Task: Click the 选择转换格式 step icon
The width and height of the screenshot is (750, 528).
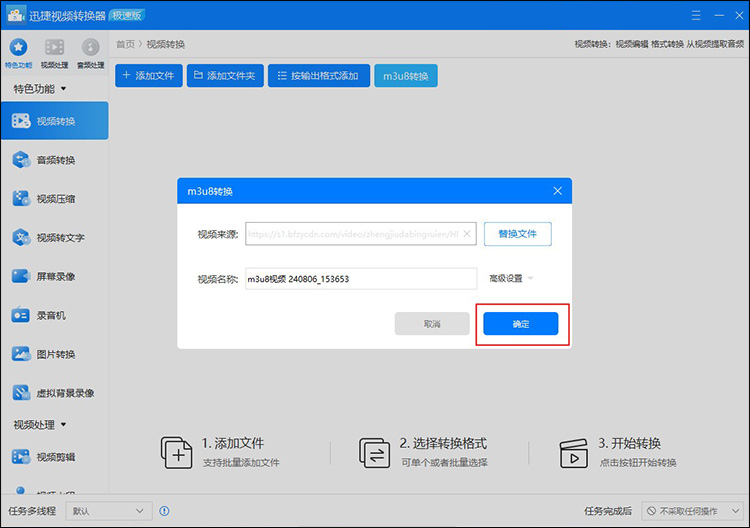Action: pos(374,452)
